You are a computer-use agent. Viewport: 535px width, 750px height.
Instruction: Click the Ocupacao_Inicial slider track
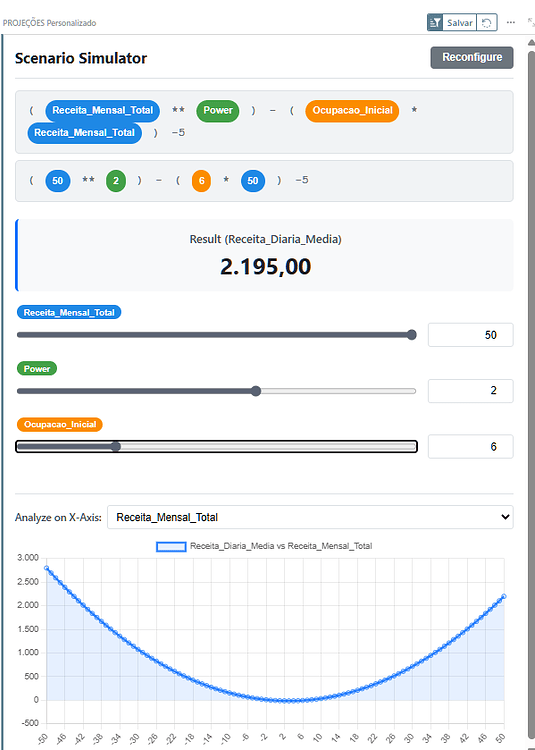216,447
